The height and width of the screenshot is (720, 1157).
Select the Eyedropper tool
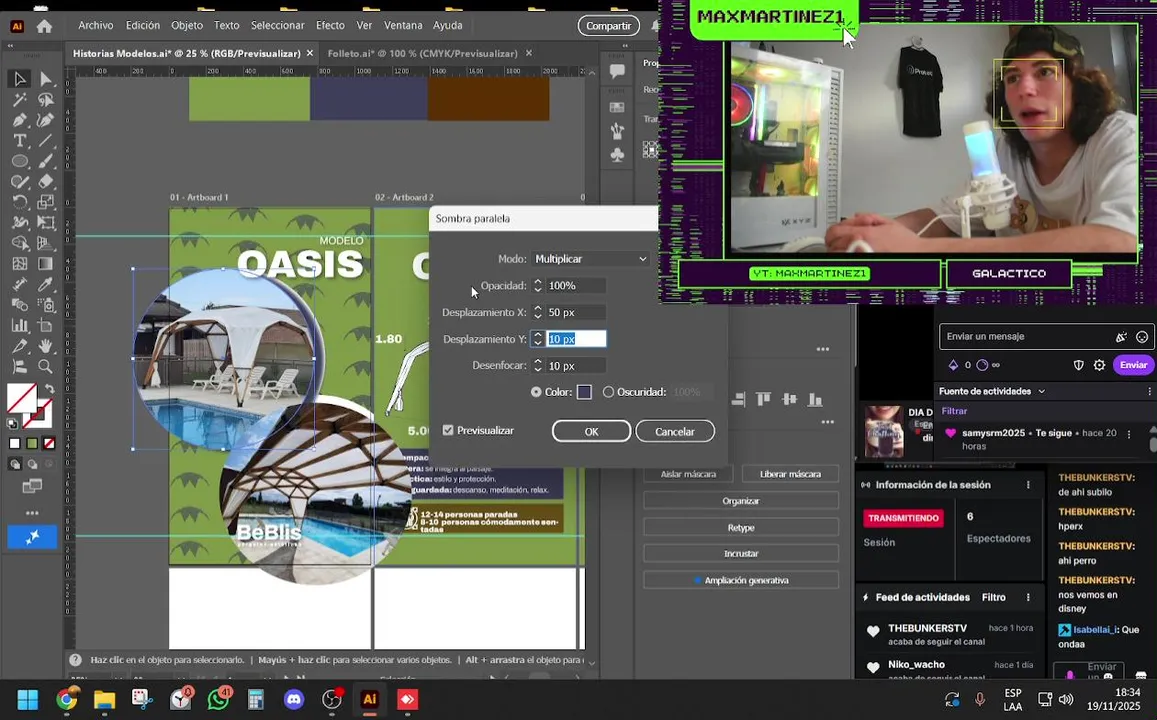[x=46, y=284]
